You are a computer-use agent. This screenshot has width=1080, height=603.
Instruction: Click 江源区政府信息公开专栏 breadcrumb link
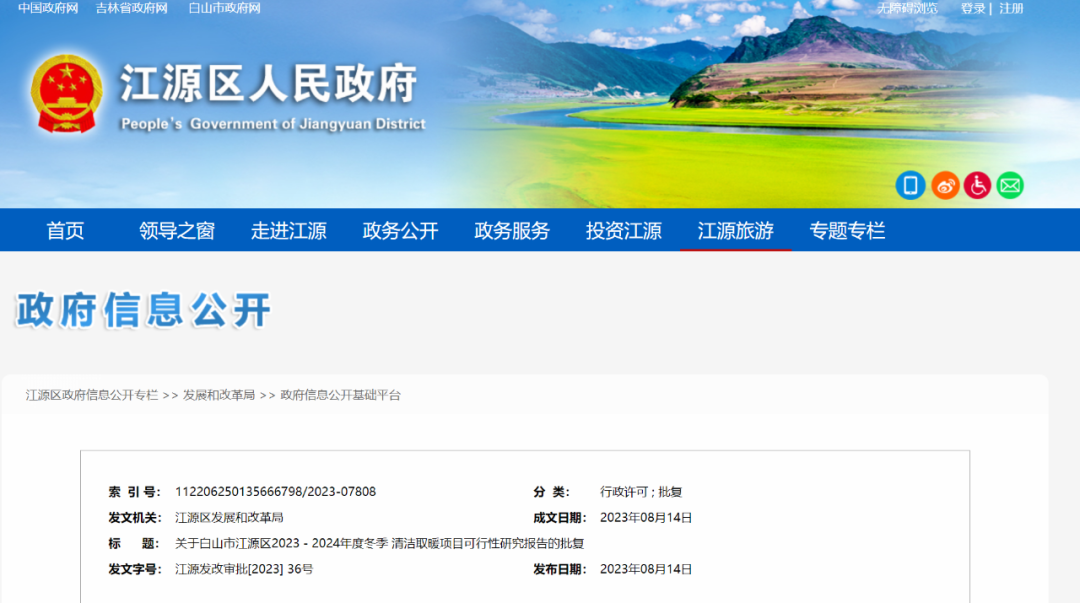tap(92, 395)
